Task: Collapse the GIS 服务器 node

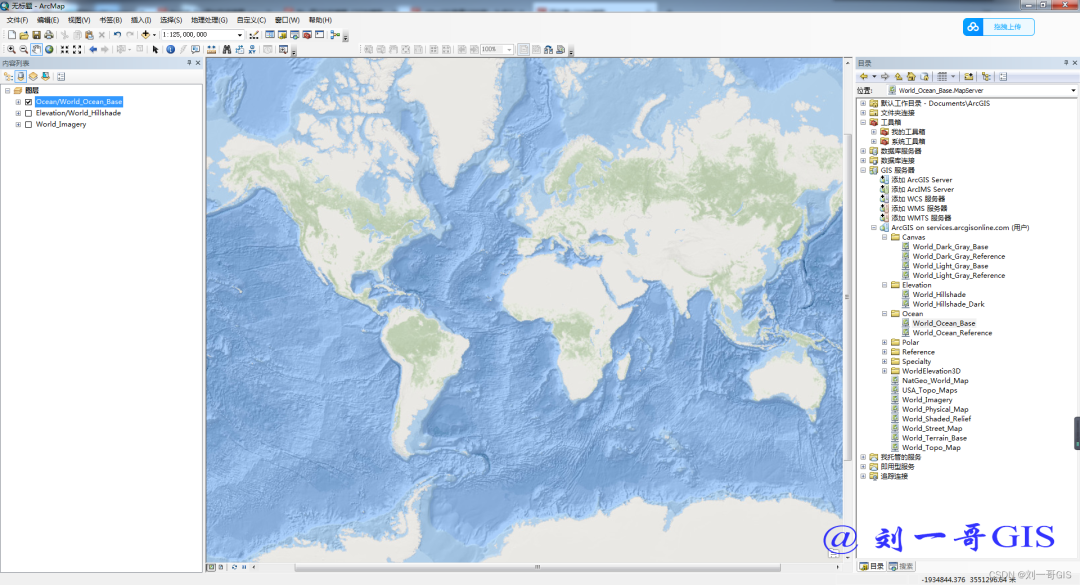Action: (x=863, y=170)
